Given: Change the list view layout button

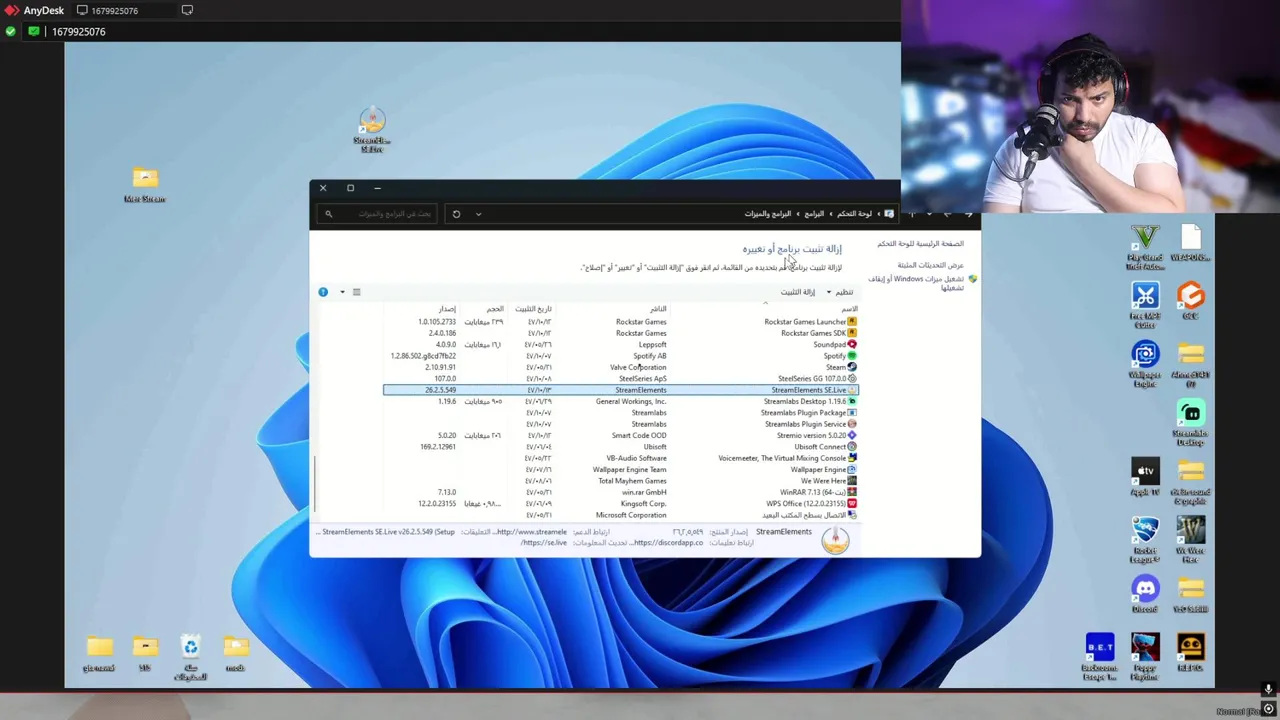Looking at the screenshot, I should [356, 292].
